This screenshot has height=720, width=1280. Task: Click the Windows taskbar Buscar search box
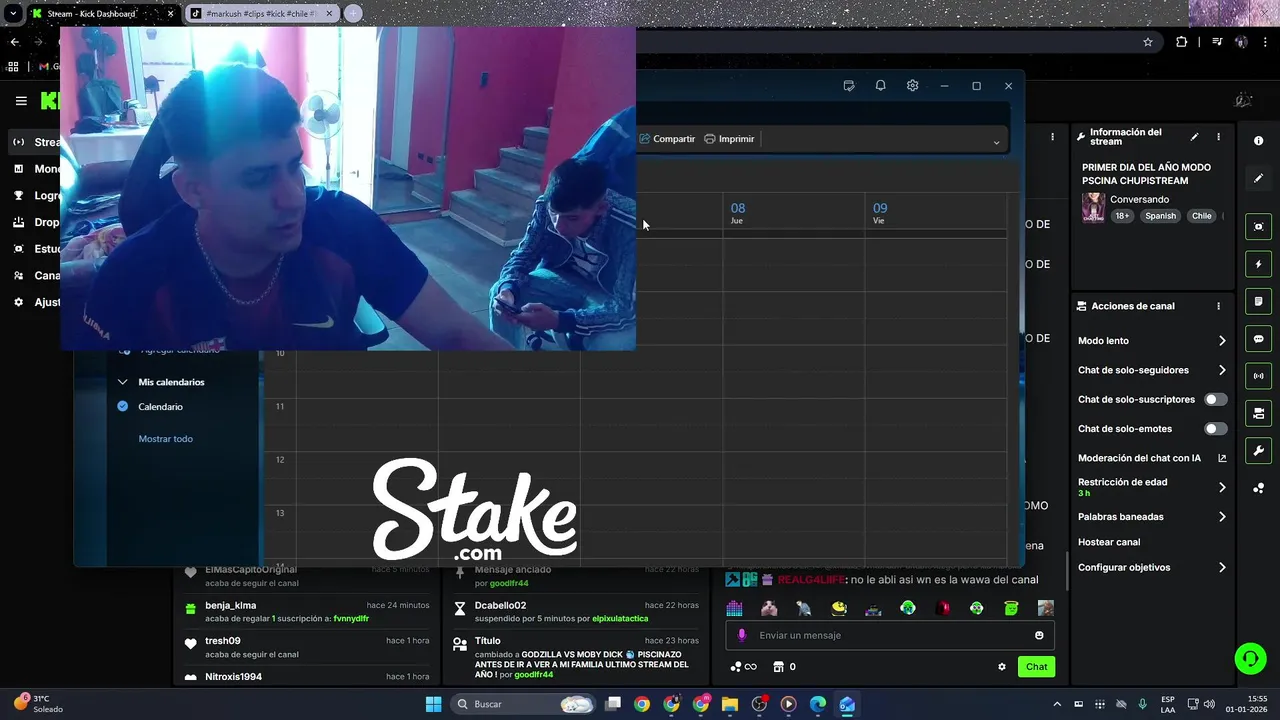522,704
